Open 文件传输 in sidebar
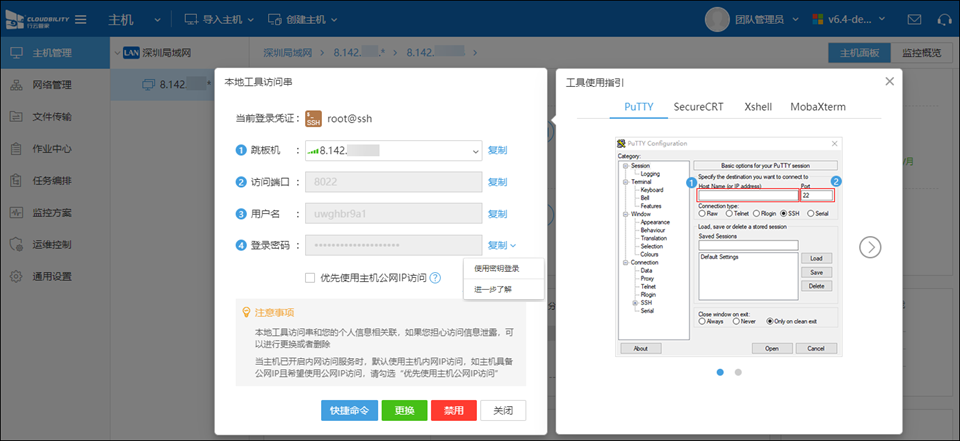Viewport: 960px width, 441px height. [x=51, y=116]
